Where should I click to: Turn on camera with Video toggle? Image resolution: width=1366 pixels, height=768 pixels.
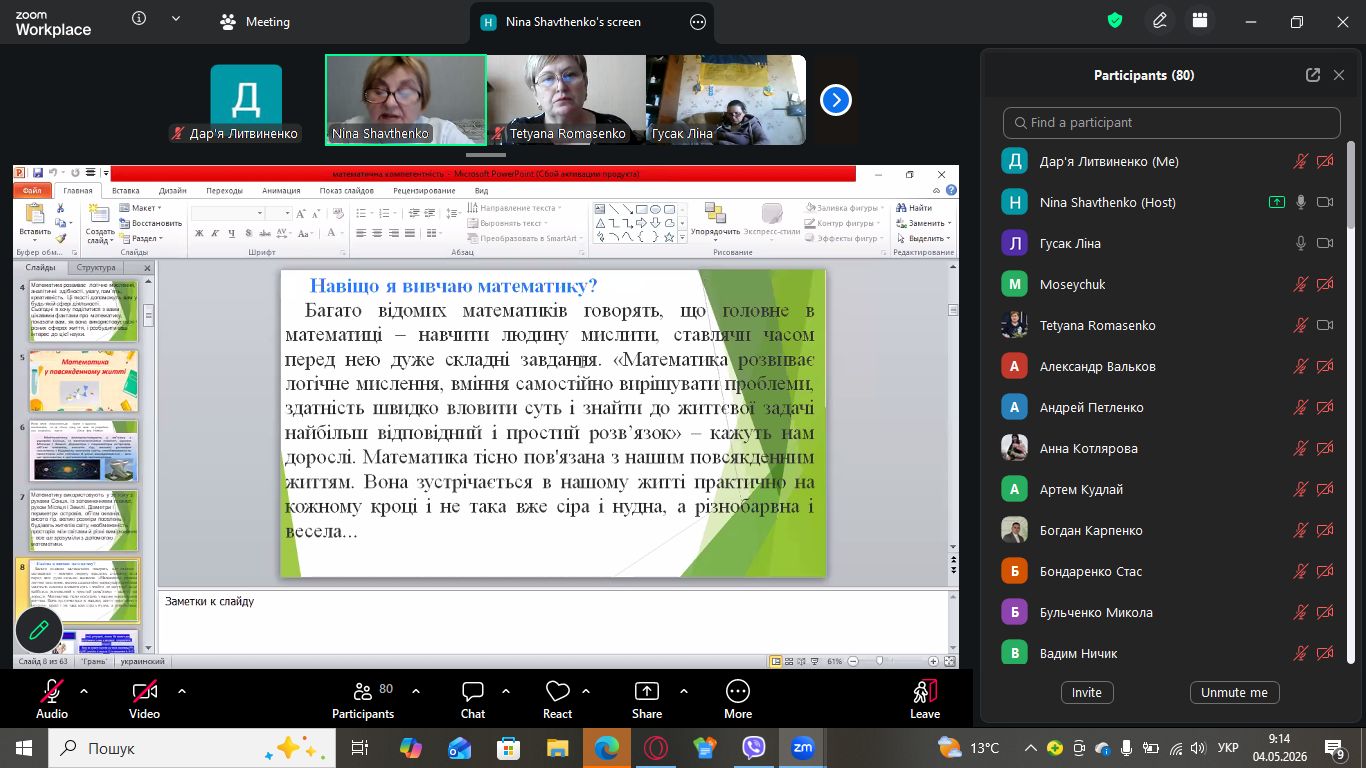click(x=144, y=699)
